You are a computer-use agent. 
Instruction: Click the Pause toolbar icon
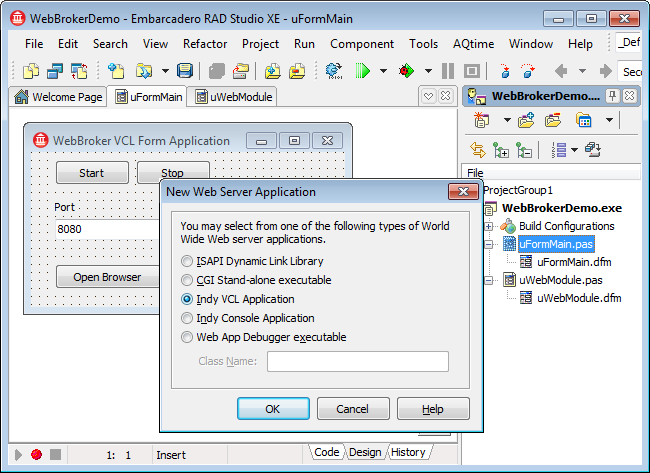pos(448,71)
